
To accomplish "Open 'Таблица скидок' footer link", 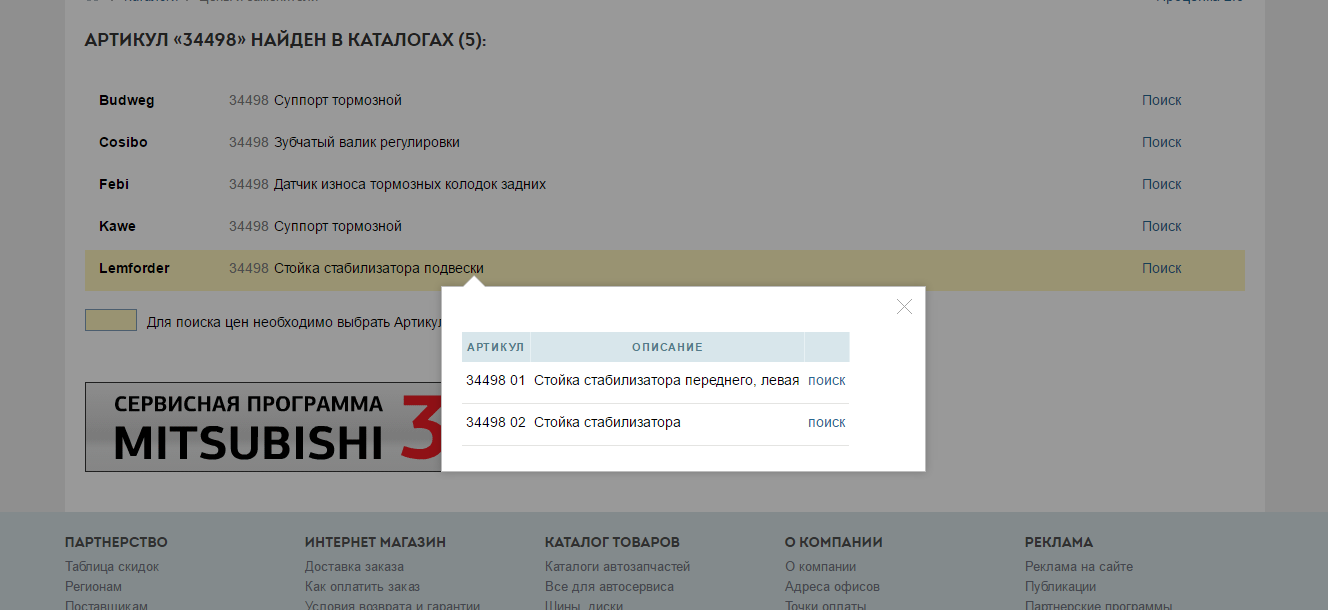I will pyautogui.click(x=112, y=567).
